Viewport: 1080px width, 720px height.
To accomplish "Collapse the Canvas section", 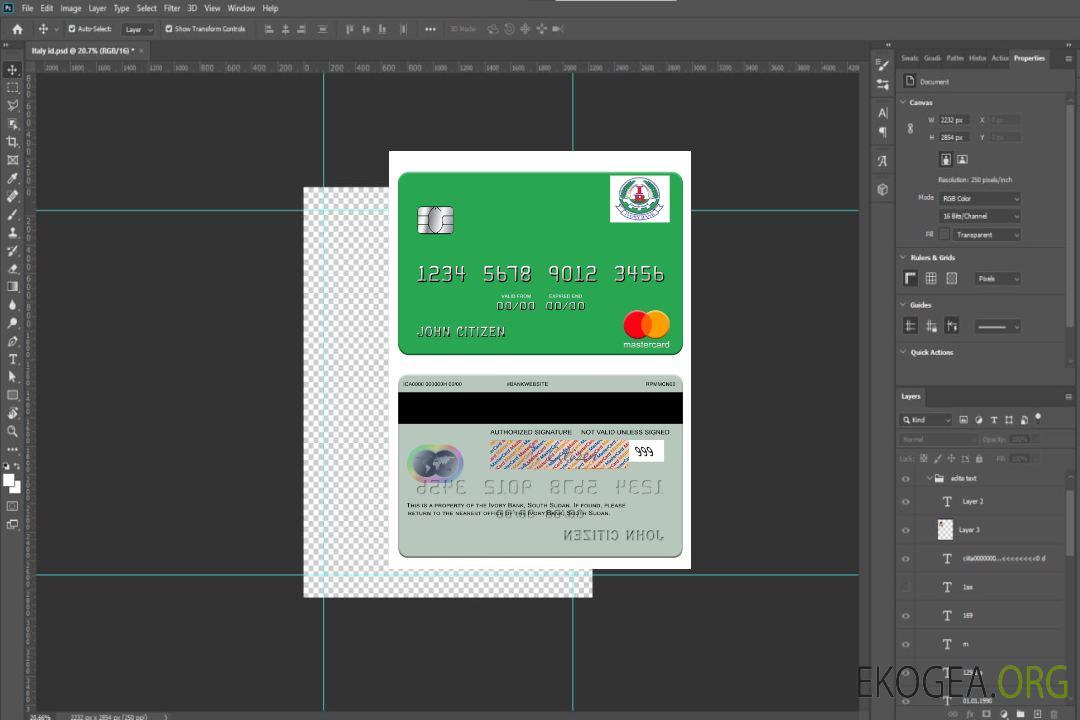I will 904,102.
